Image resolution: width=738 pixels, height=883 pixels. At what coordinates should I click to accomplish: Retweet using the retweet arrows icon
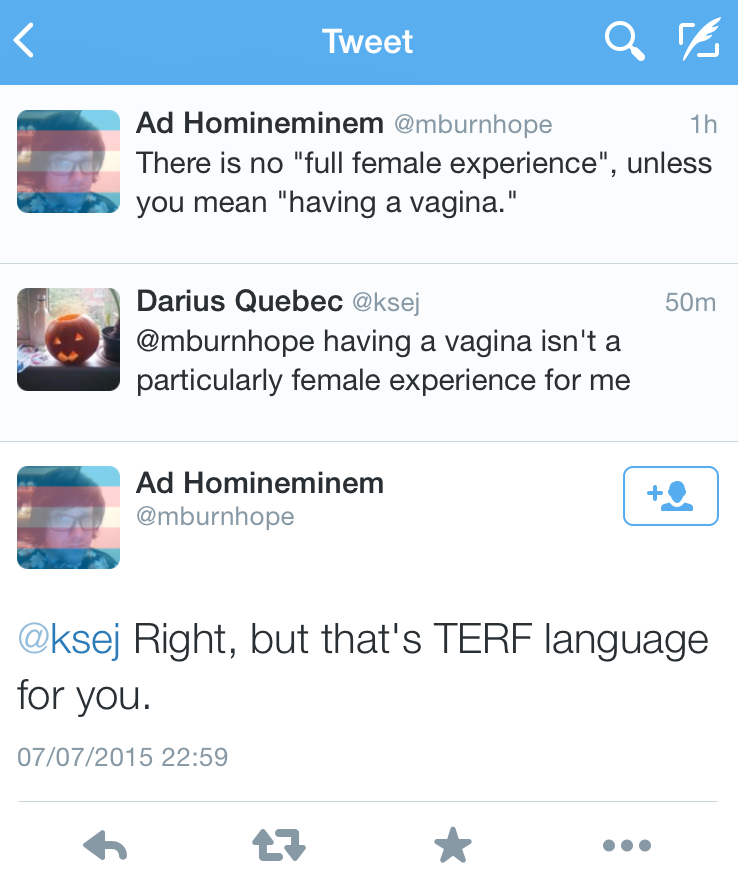coord(277,846)
